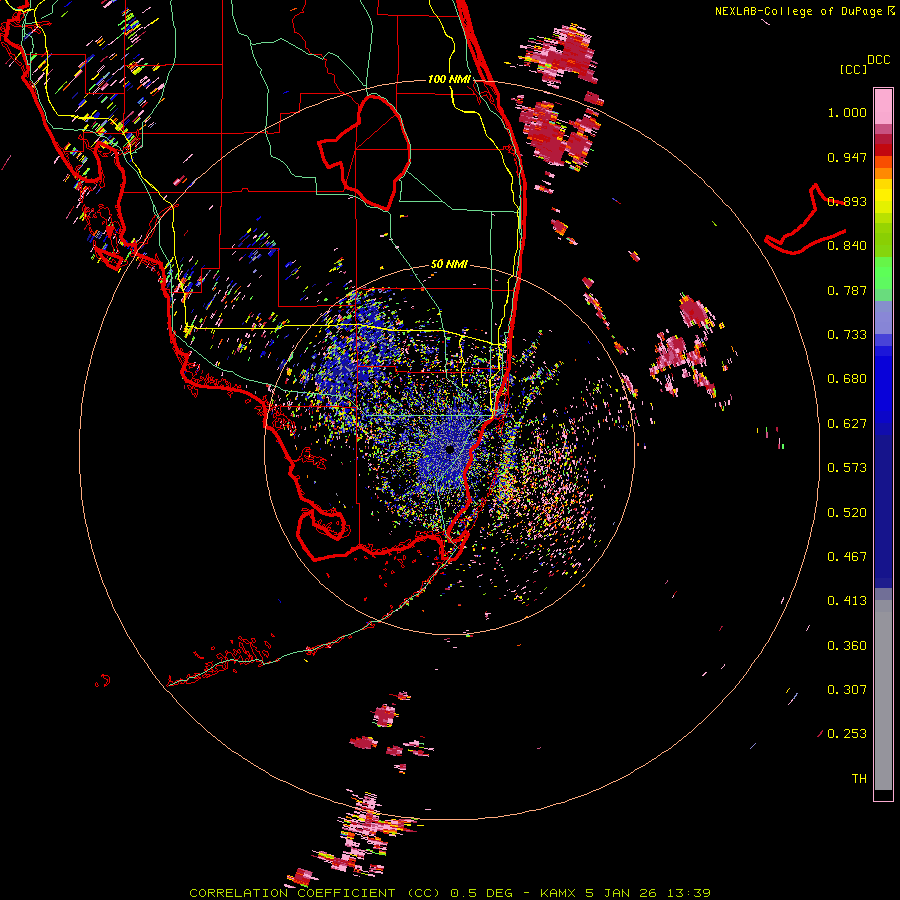This screenshot has width=900, height=900.
Task: Select the 0.947 scale value
Action: (847, 157)
